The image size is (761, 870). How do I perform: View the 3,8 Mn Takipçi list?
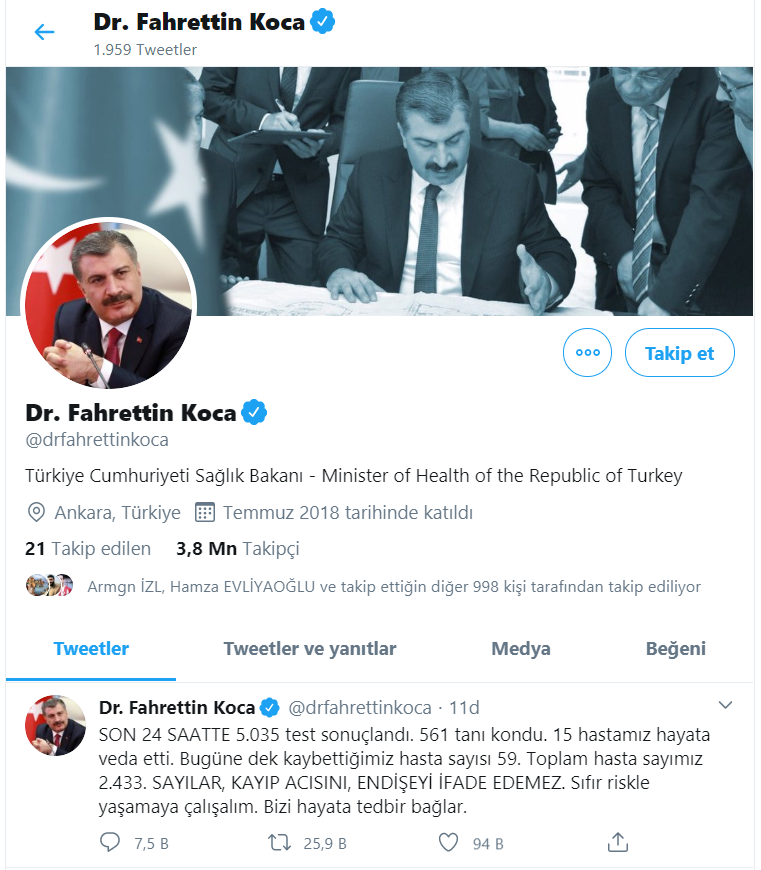[x=237, y=549]
